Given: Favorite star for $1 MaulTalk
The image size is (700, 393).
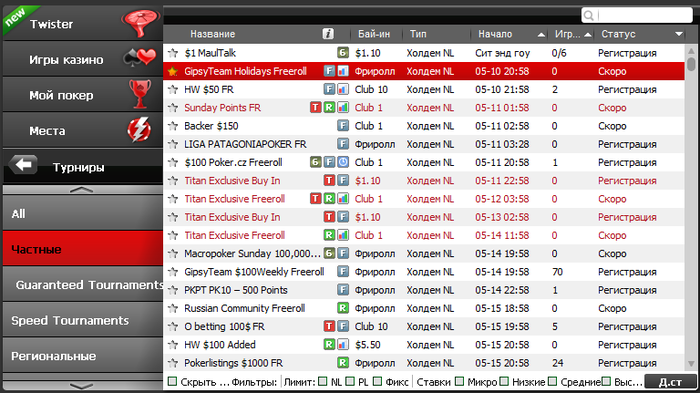Looking at the screenshot, I should 173,53.
